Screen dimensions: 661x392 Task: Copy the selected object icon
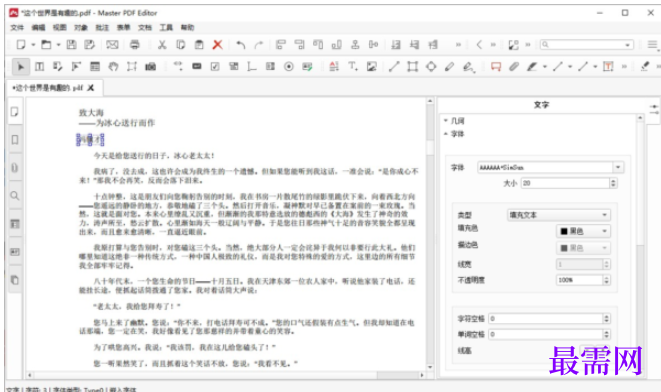point(181,45)
